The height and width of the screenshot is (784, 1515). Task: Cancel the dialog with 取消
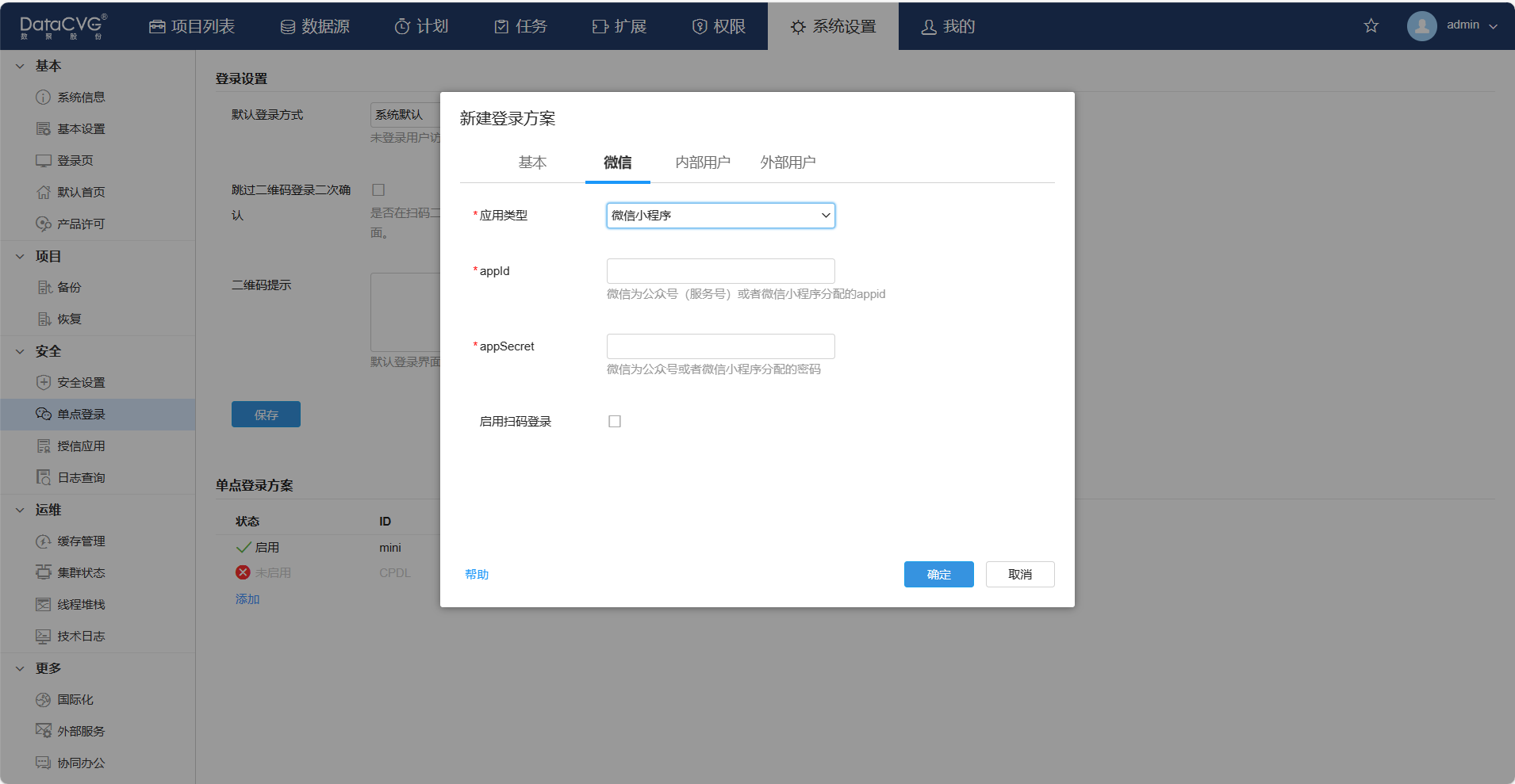1020,574
